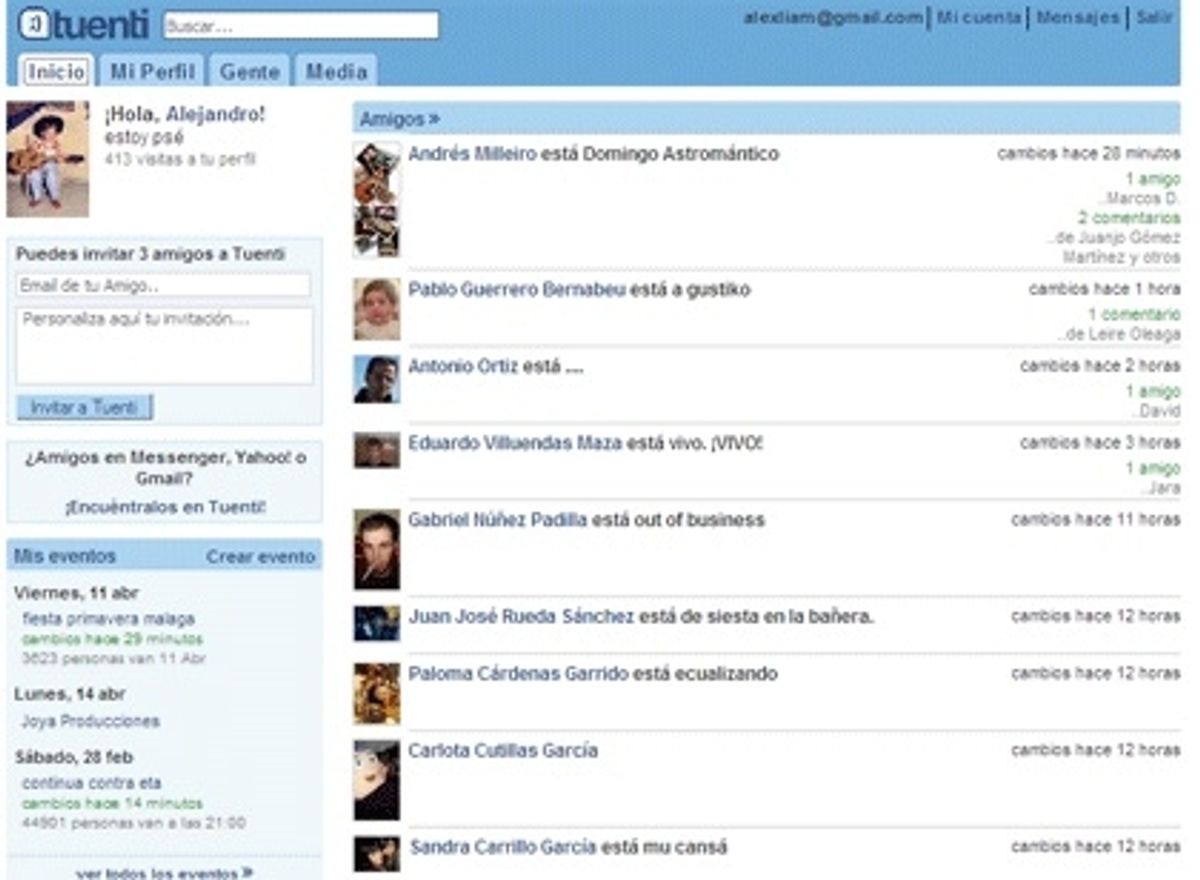
Task: Open Sandra Carrillo García's name link
Action: [x=503, y=848]
